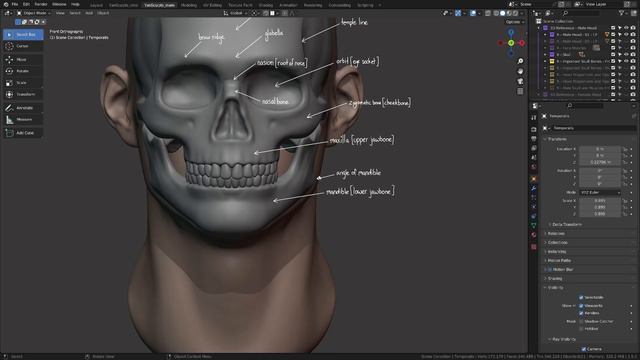
Task: Select solid viewport shading mode
Action: 502,13
